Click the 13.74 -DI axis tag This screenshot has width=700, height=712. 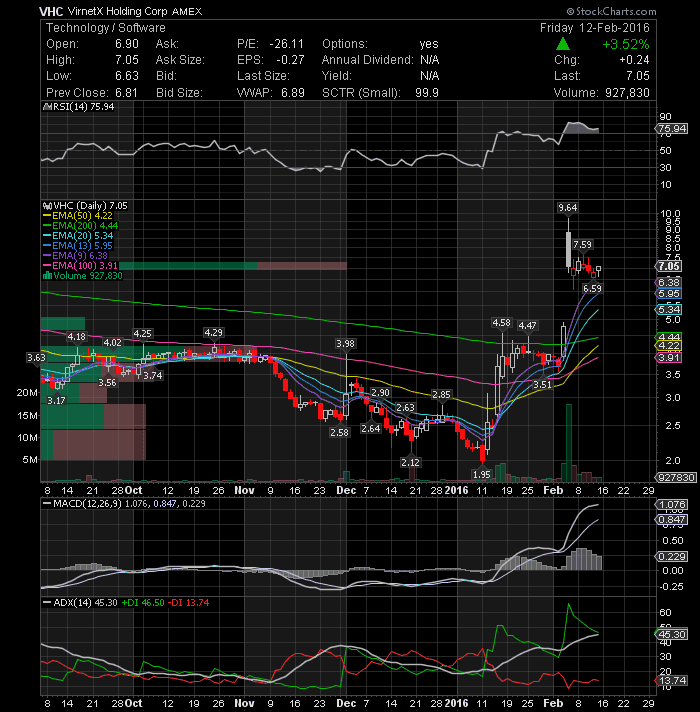click(671, 680)
